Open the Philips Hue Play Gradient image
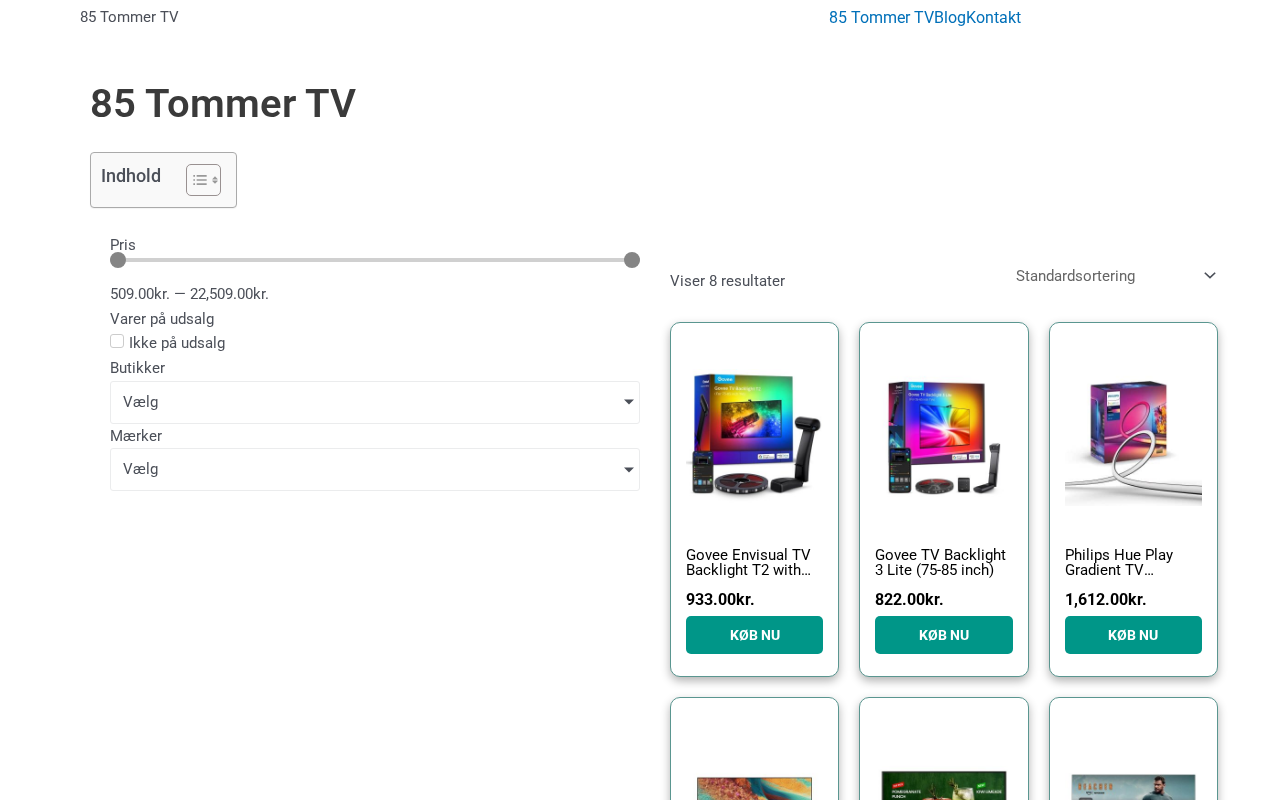The height and width of the screenshot is (800, 1280). click(x=1133, y=435)
